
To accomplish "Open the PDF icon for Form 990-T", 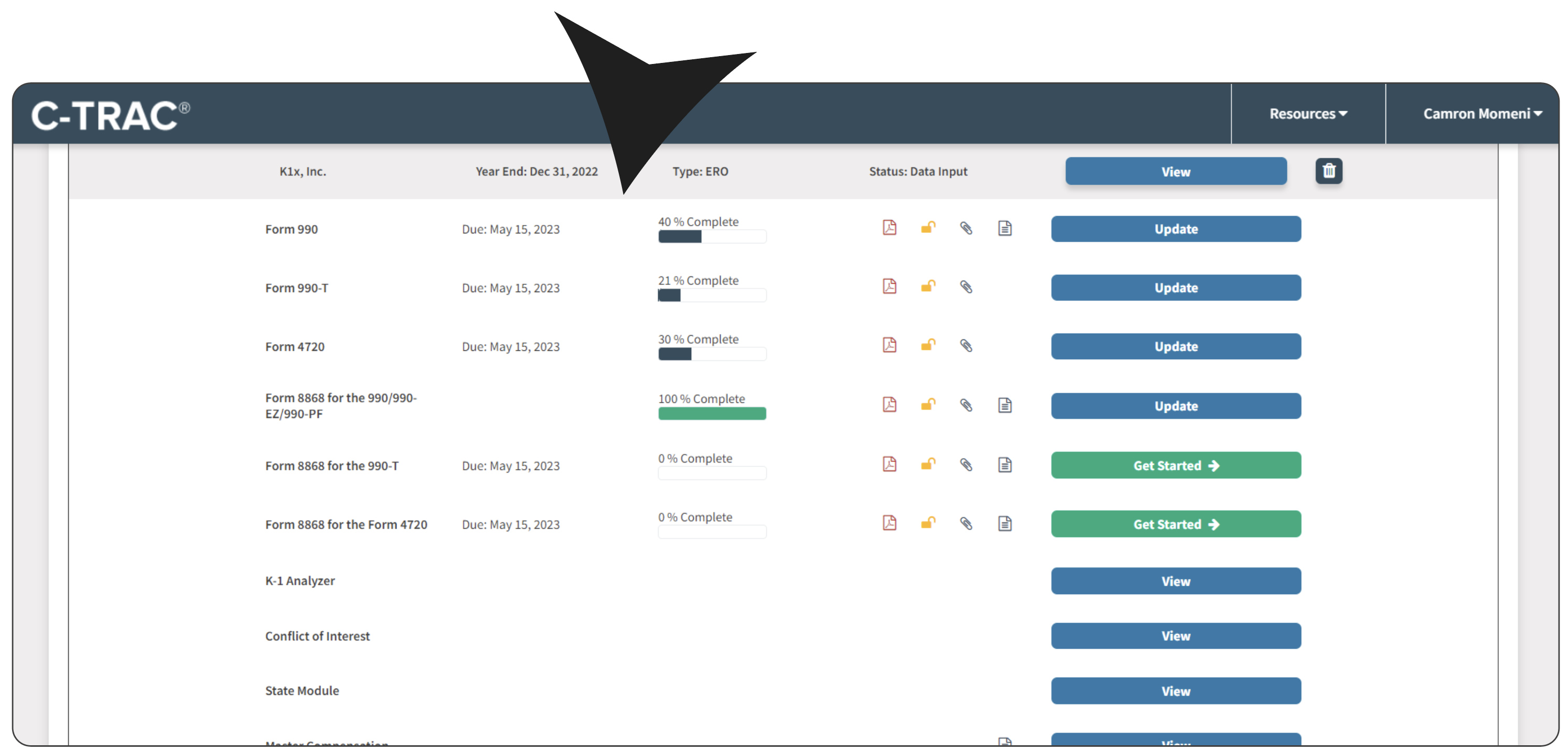I will point(889,287).
